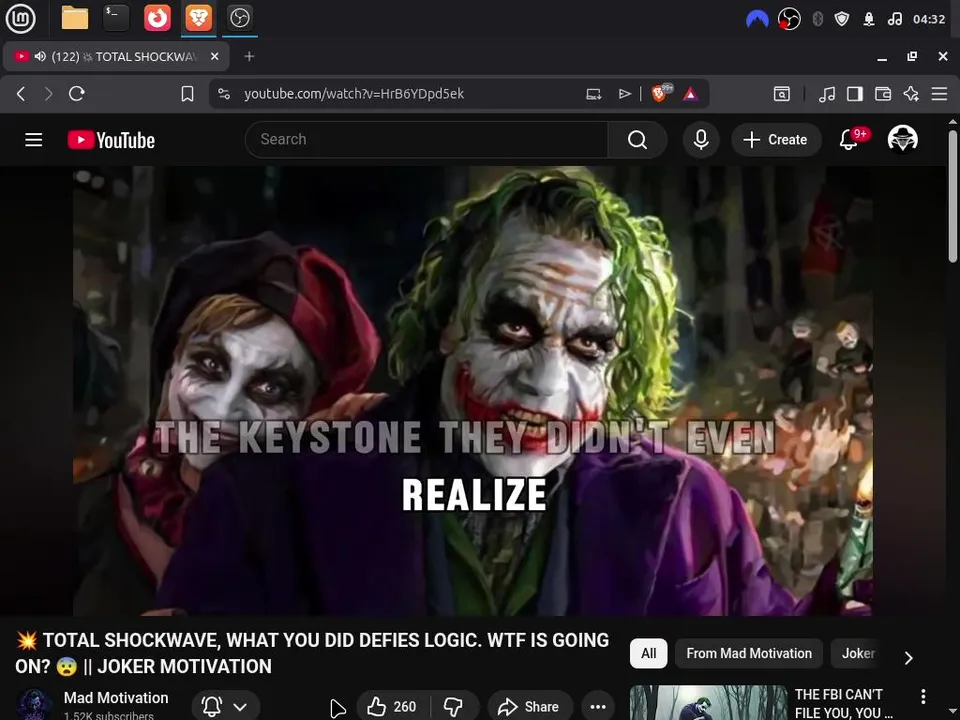Click the Joker video player to pause
Viewport: 960px width, 720px height.
(473, 391)
